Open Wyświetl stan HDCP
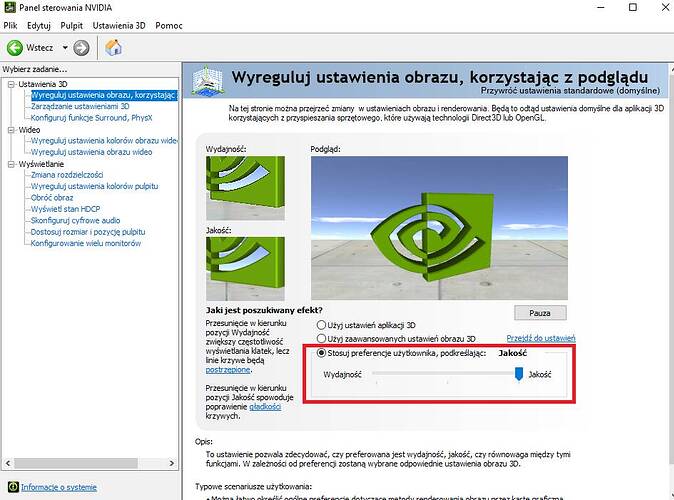The image size is (674, 500). [x=65, y=209]
